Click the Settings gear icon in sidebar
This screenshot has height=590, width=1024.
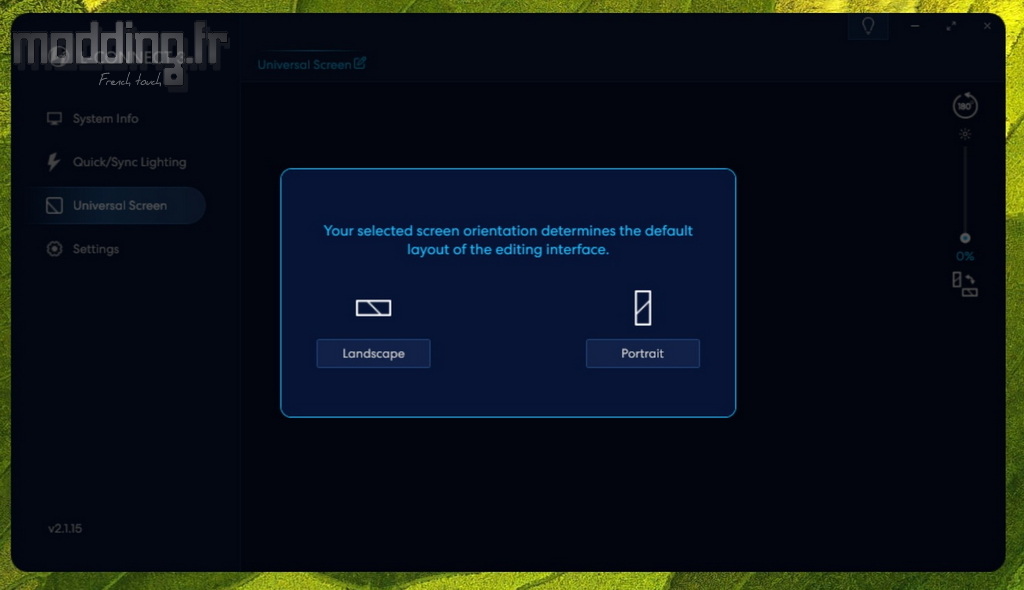pyautogui.click(x=54, y=249)
